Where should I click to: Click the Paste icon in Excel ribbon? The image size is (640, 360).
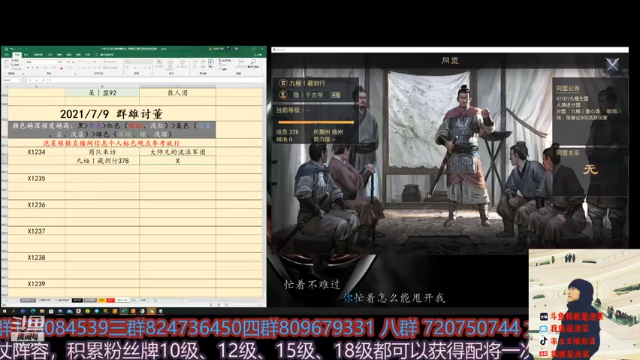pyautogui.click(x=7, y=63)
